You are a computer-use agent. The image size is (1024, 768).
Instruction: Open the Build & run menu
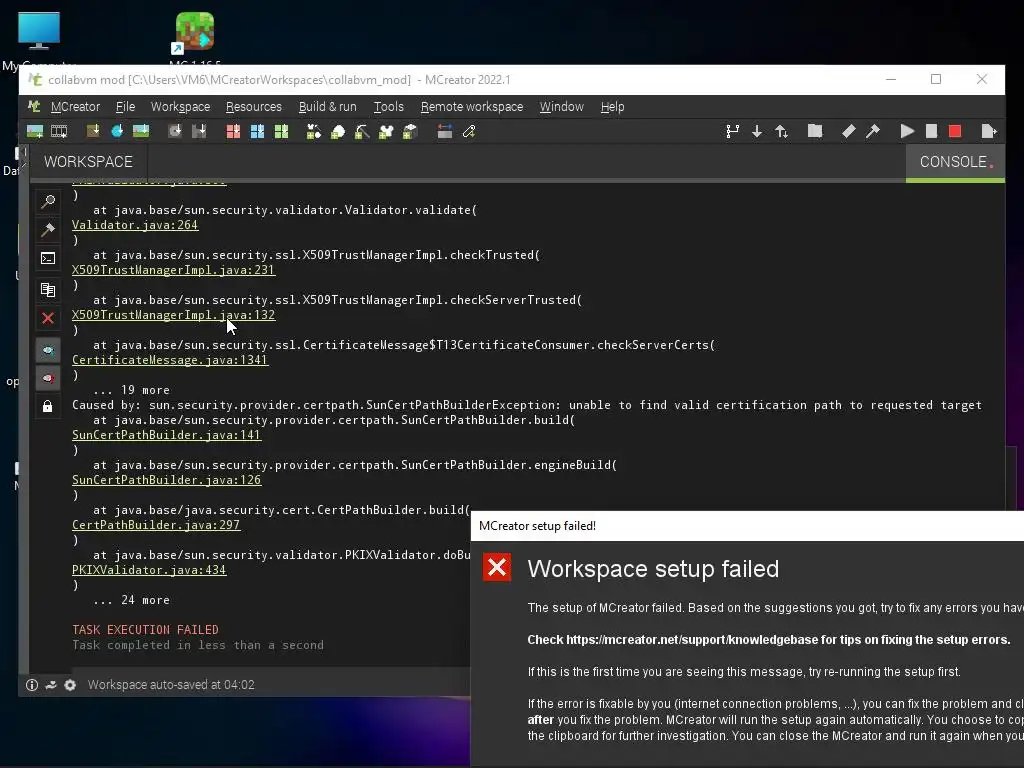tap(327, 106)
